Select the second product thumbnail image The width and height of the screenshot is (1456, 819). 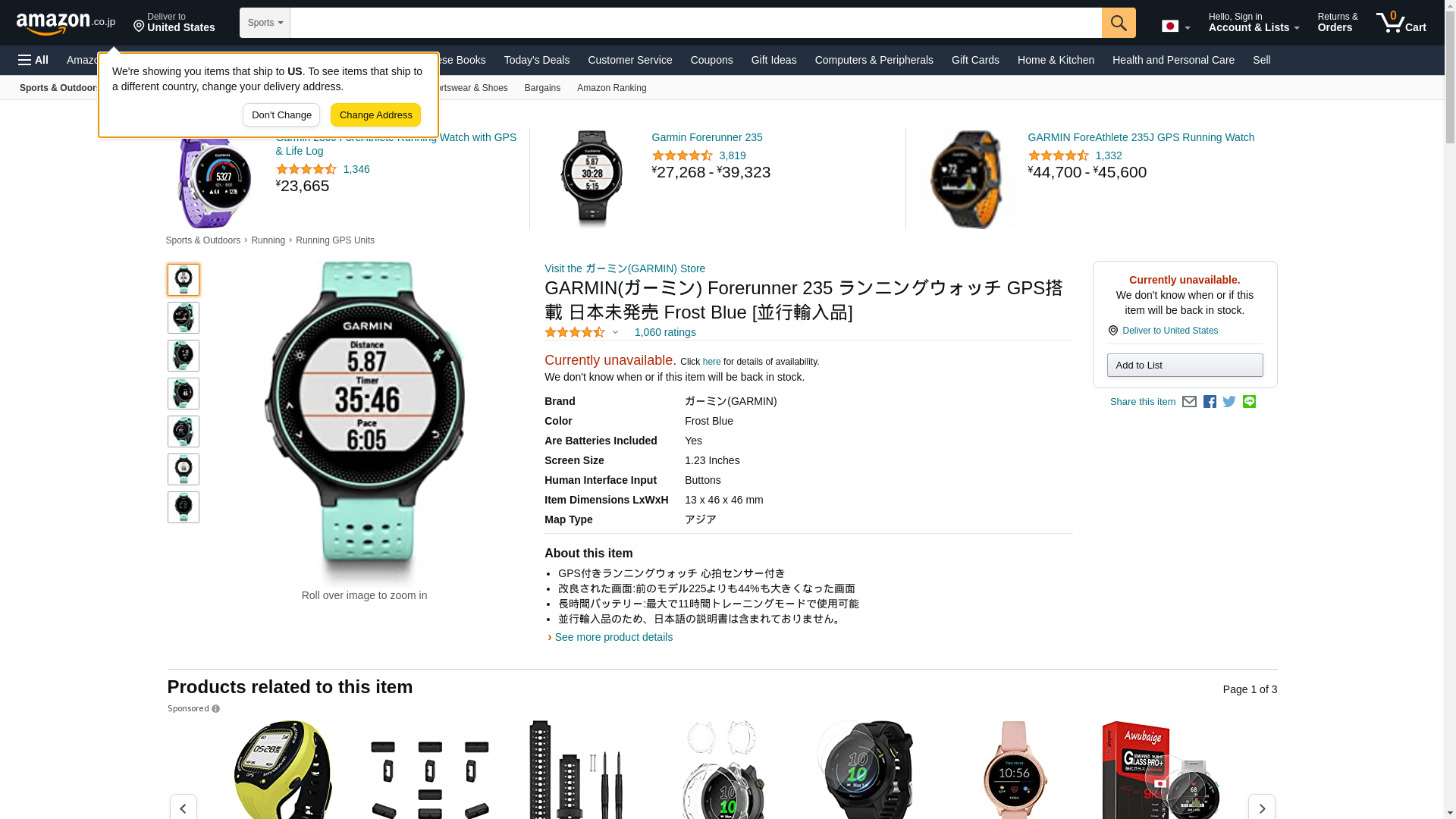pyautogui.click(x=184, y=318)
